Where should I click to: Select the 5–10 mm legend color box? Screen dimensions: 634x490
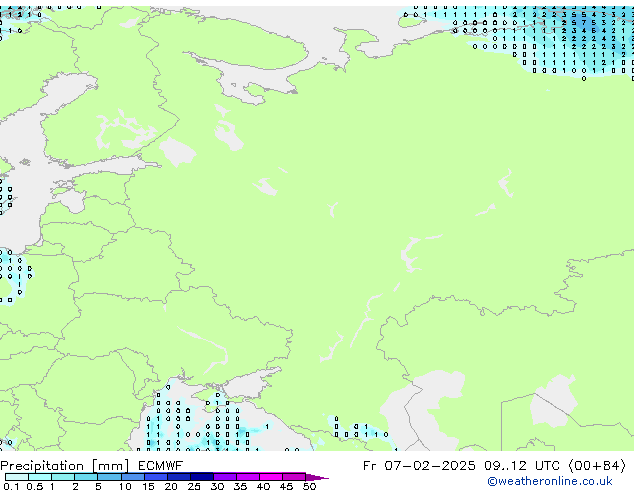click(x=109, y=477)
